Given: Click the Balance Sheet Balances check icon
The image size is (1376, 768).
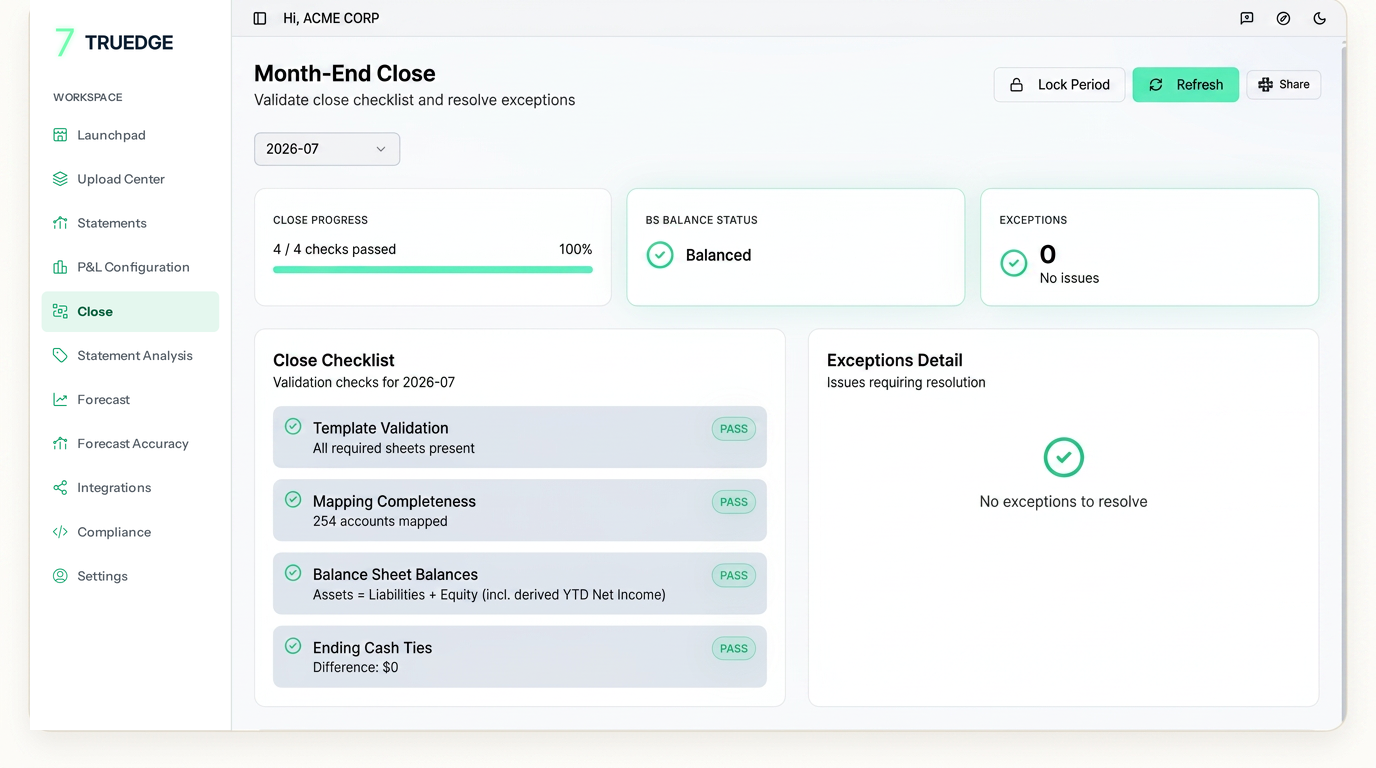Looking at the screenshot, I should (x=293, y=573).
